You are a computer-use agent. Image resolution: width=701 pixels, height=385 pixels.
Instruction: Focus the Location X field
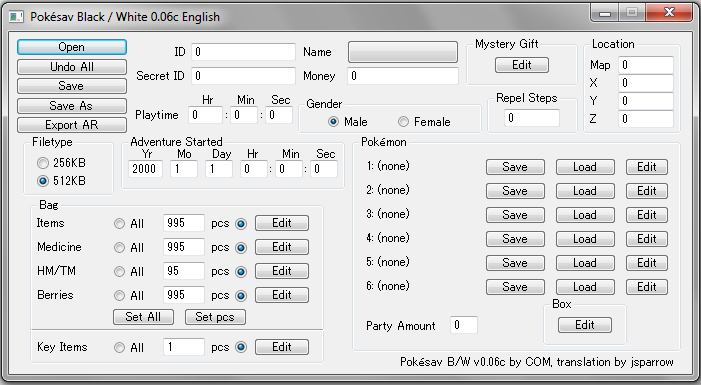point(646,83)
